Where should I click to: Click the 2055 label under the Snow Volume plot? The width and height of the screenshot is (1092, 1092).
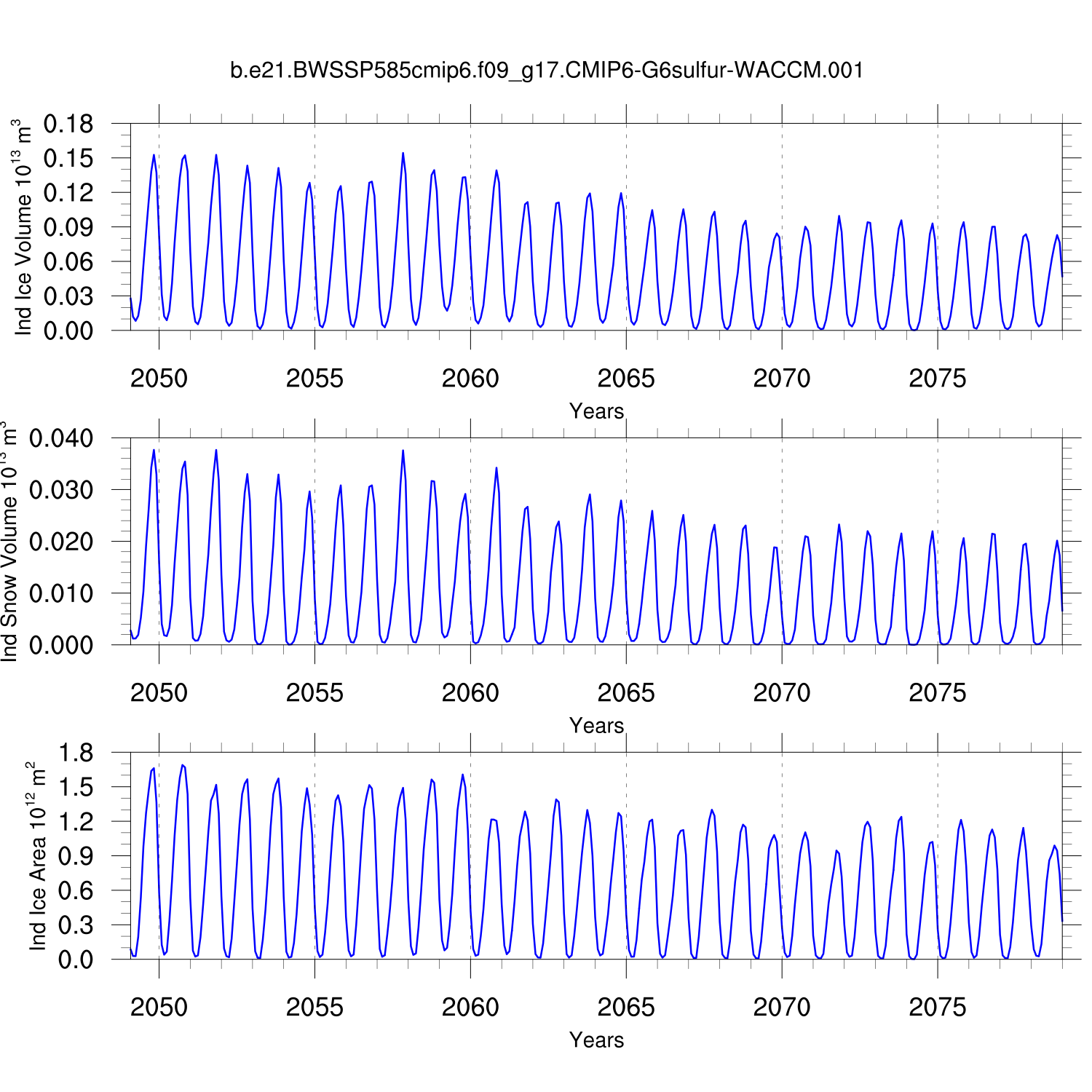[x=314, y=693]
